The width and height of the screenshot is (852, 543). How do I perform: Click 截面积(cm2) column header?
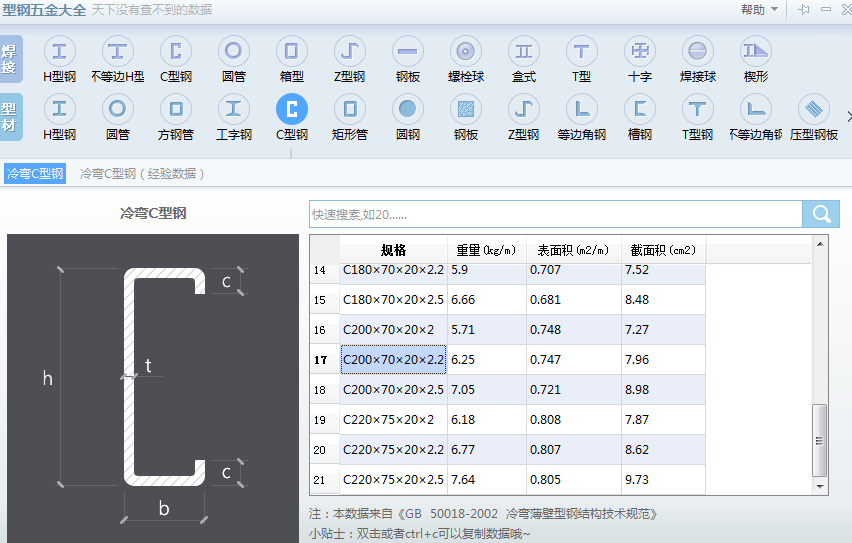coord(663,250)
